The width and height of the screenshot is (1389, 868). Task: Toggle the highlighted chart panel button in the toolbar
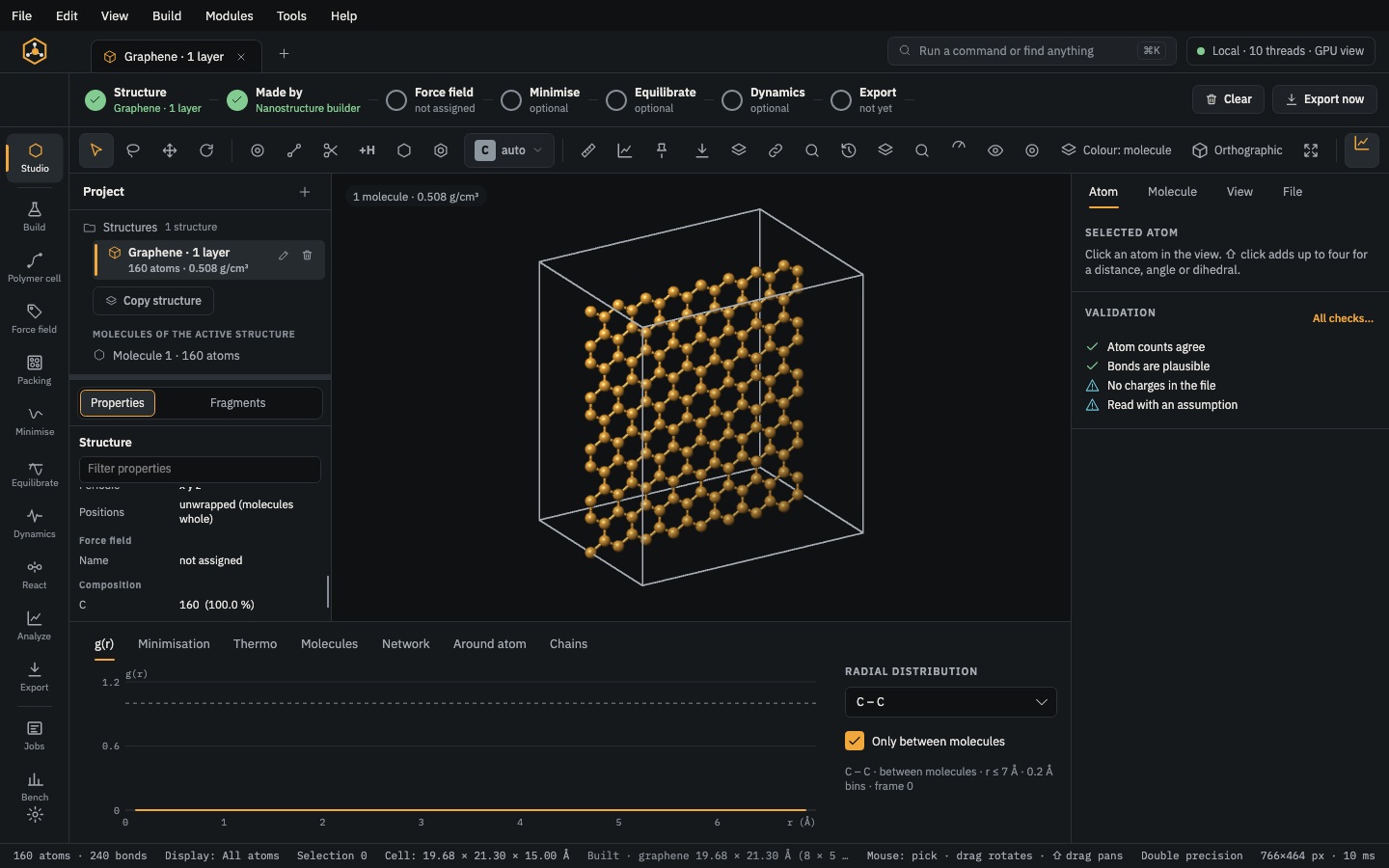1362,149
